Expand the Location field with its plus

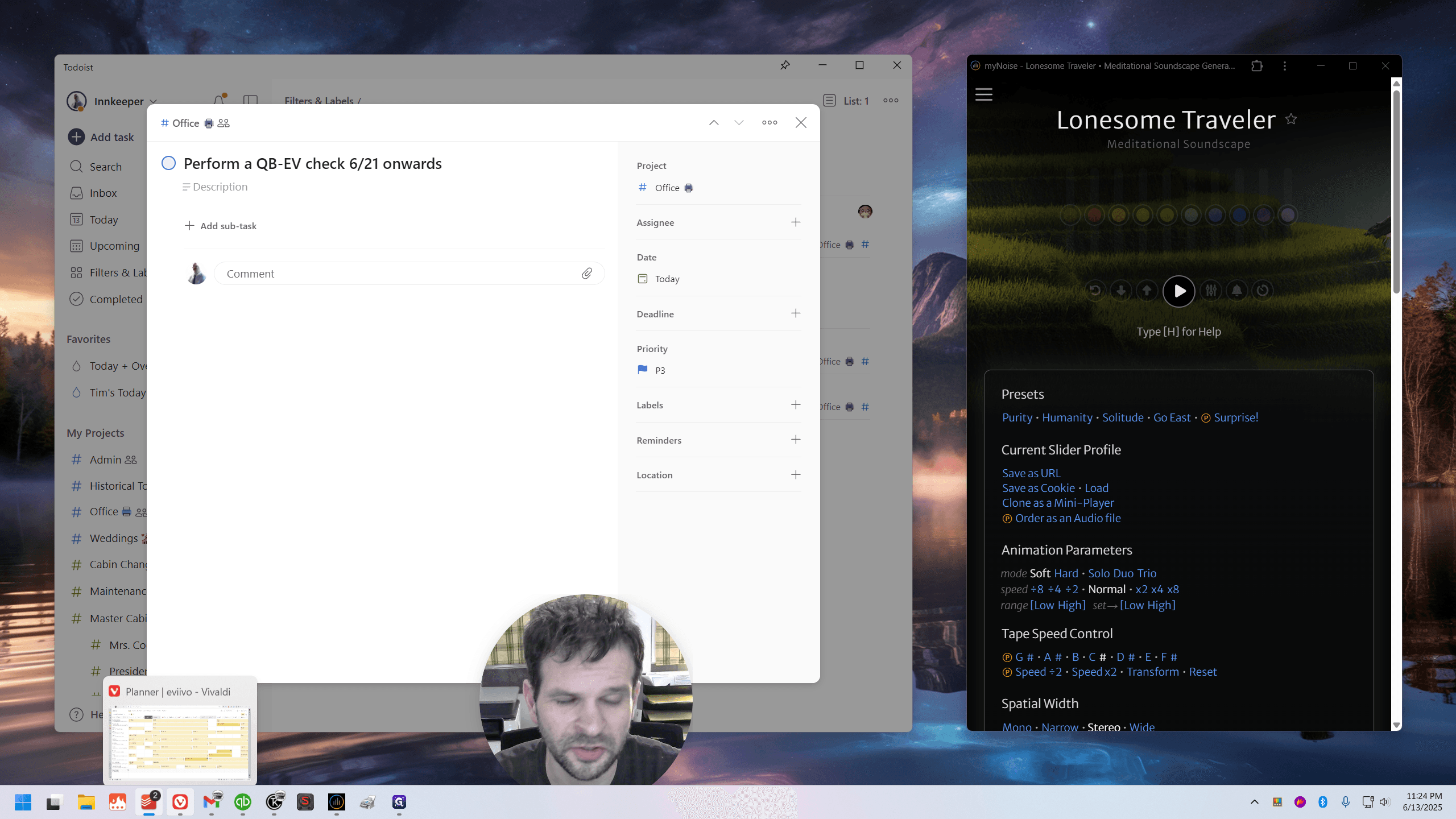[x=796, y=475]
